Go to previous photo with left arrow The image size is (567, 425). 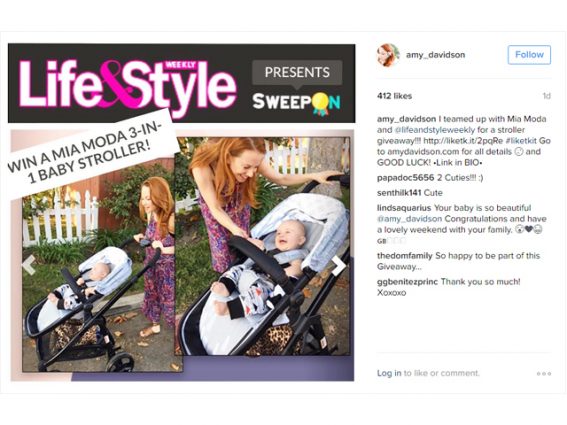tap(29, 265)
